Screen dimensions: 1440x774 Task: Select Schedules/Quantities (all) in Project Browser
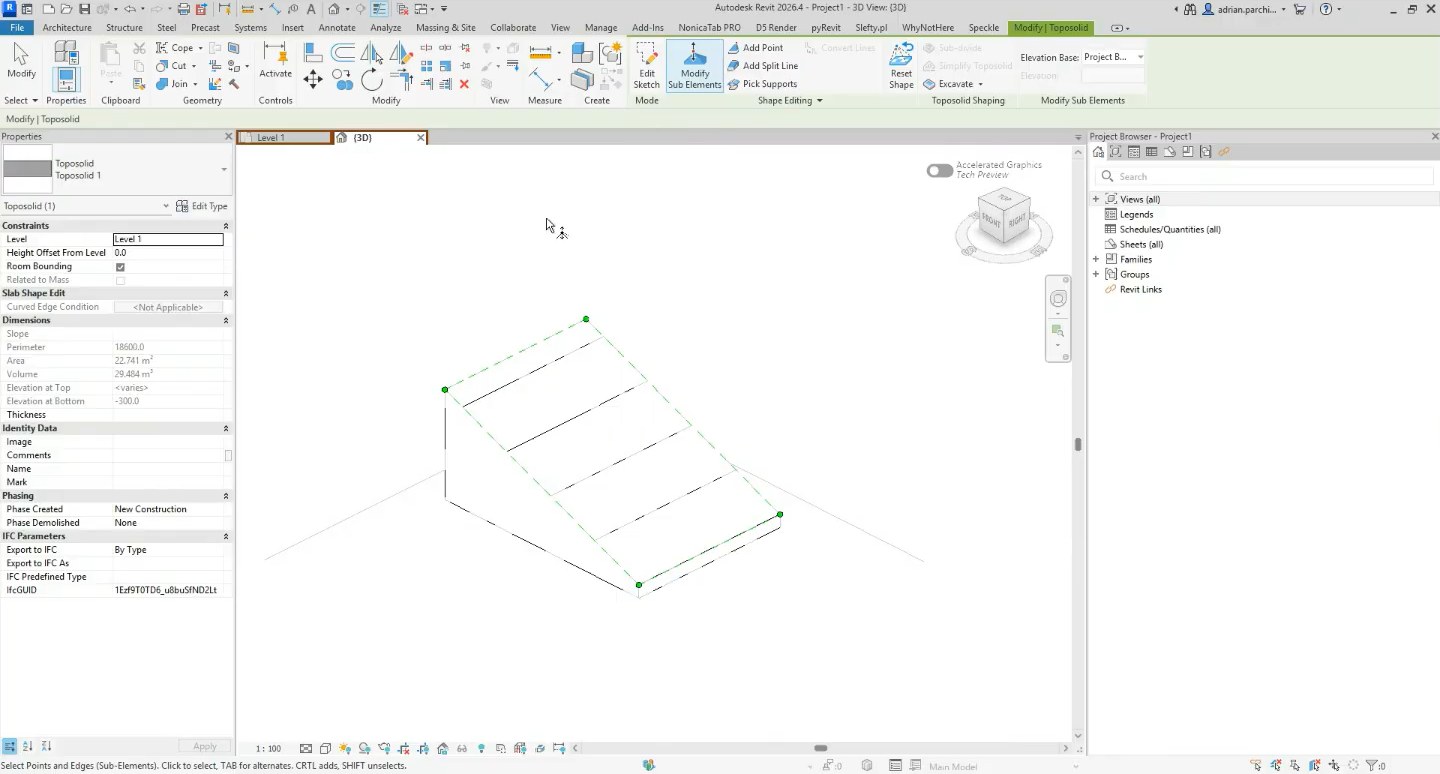click(1170, 229)
